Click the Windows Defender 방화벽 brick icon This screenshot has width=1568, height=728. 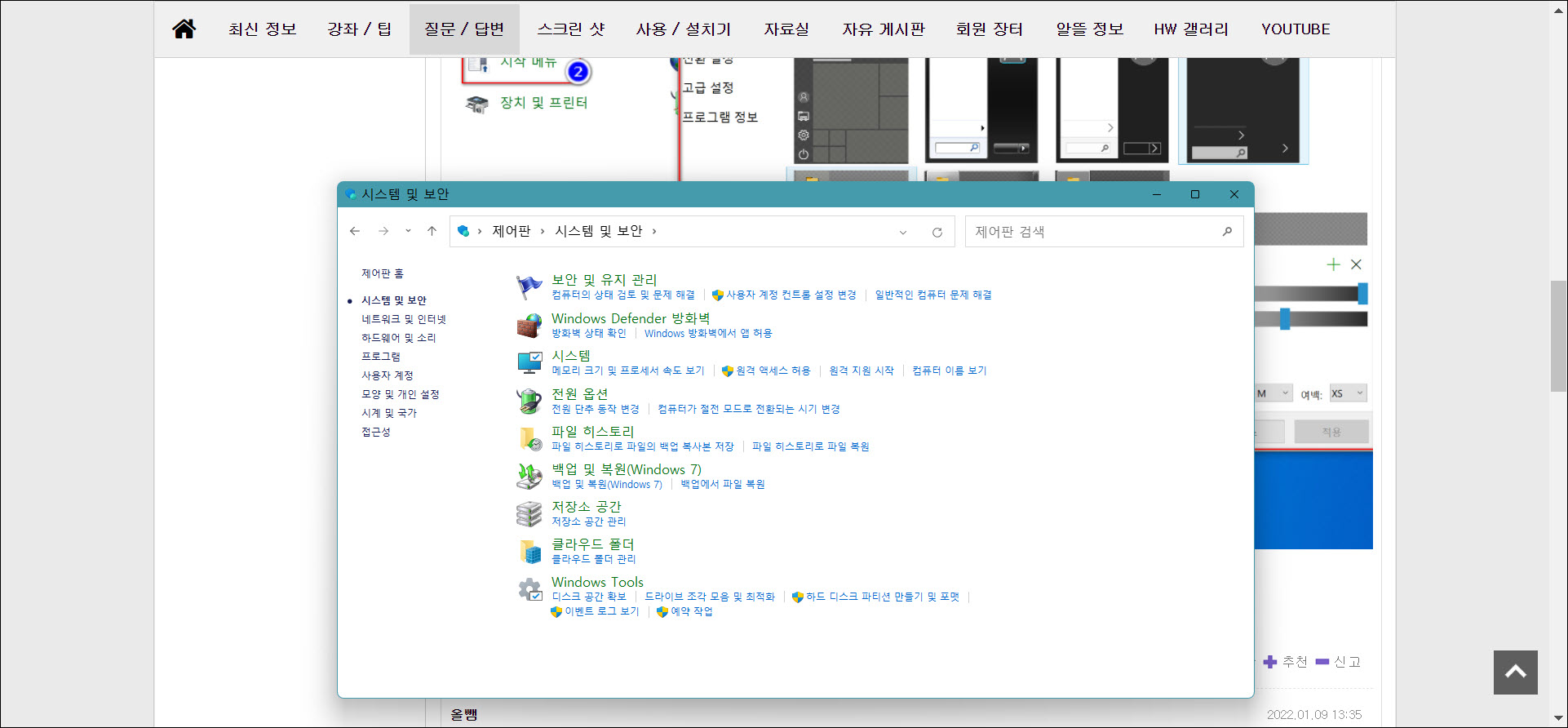pyautogui.click(x=529, y=325)
